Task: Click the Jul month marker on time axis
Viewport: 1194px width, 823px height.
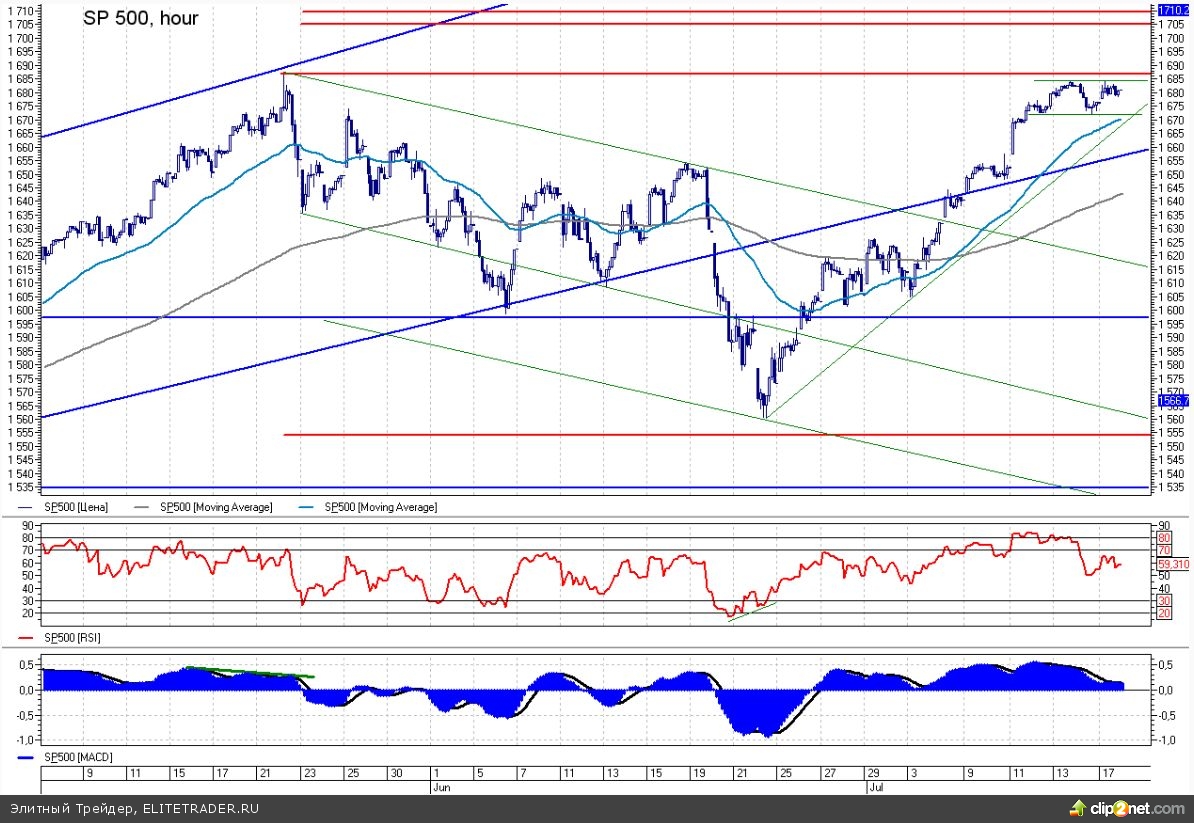Action: coord(873,787)
